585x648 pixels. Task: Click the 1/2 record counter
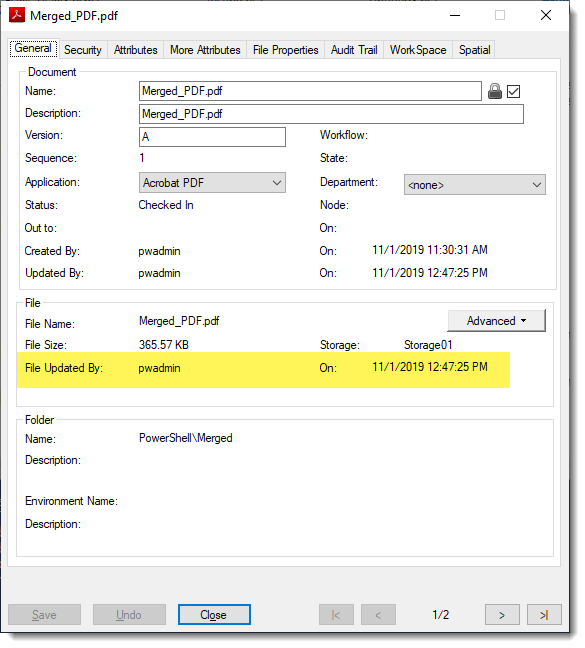coord(440,615)
